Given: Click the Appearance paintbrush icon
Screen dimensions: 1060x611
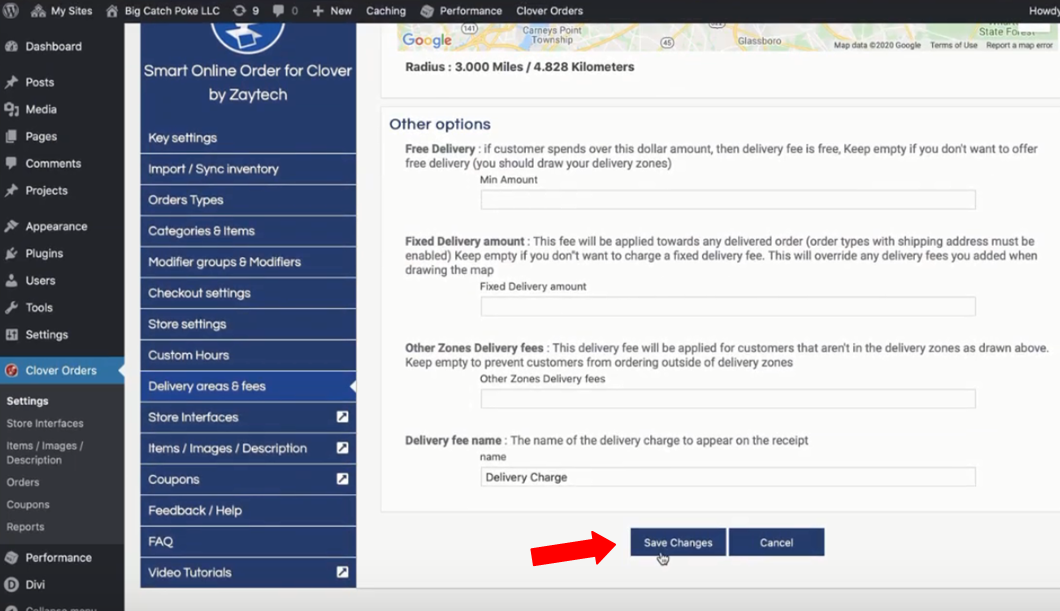Looking at the screenshot, I should coord(11,226).
